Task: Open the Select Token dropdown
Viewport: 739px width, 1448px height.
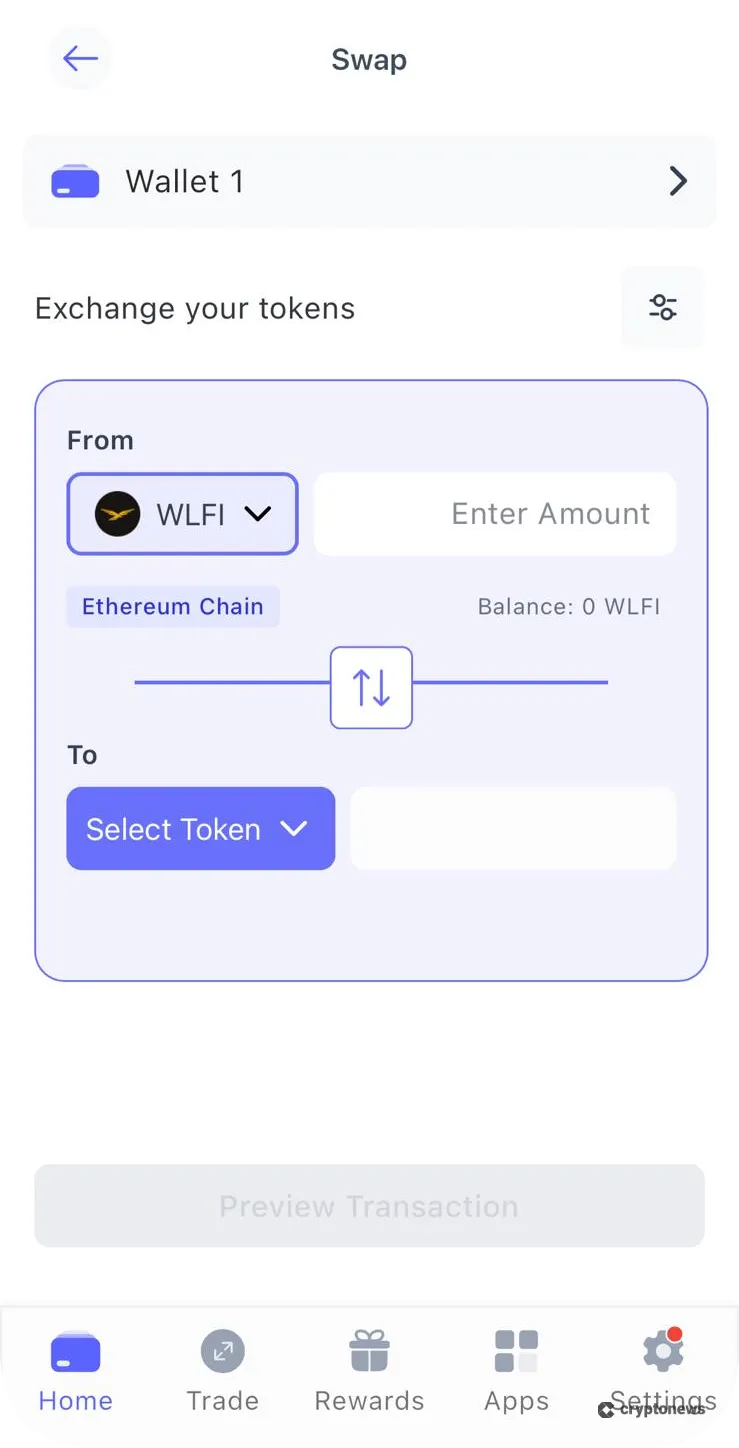Action: point(200,828)
